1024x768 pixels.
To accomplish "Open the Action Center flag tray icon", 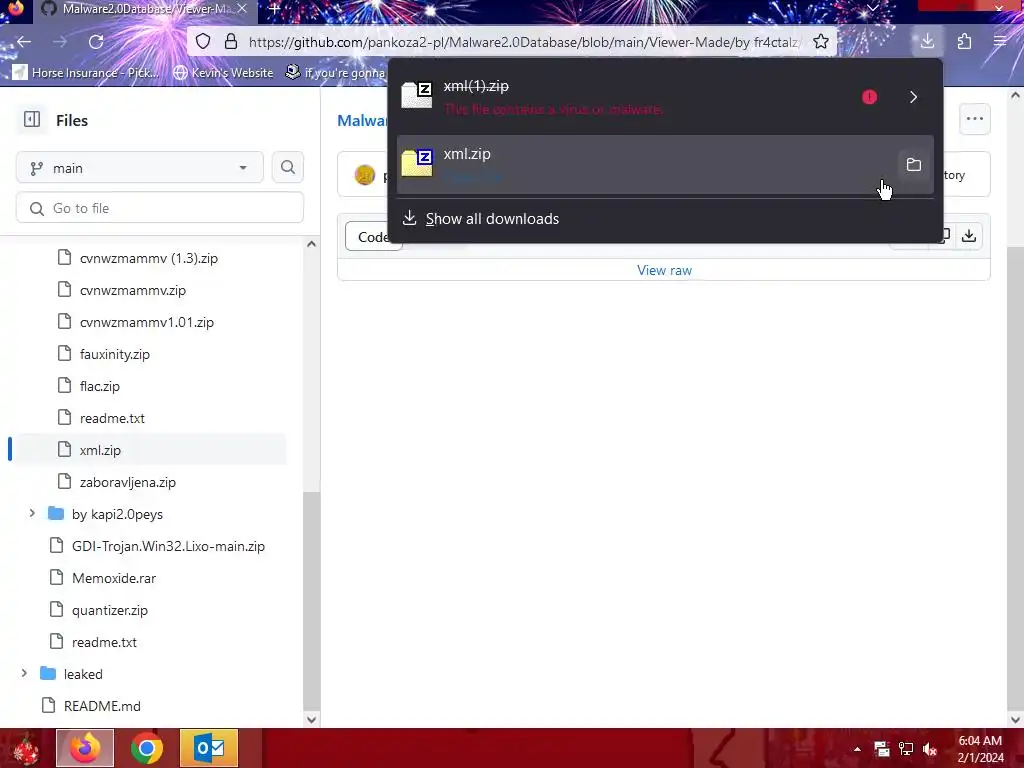I will click(882, 749).
